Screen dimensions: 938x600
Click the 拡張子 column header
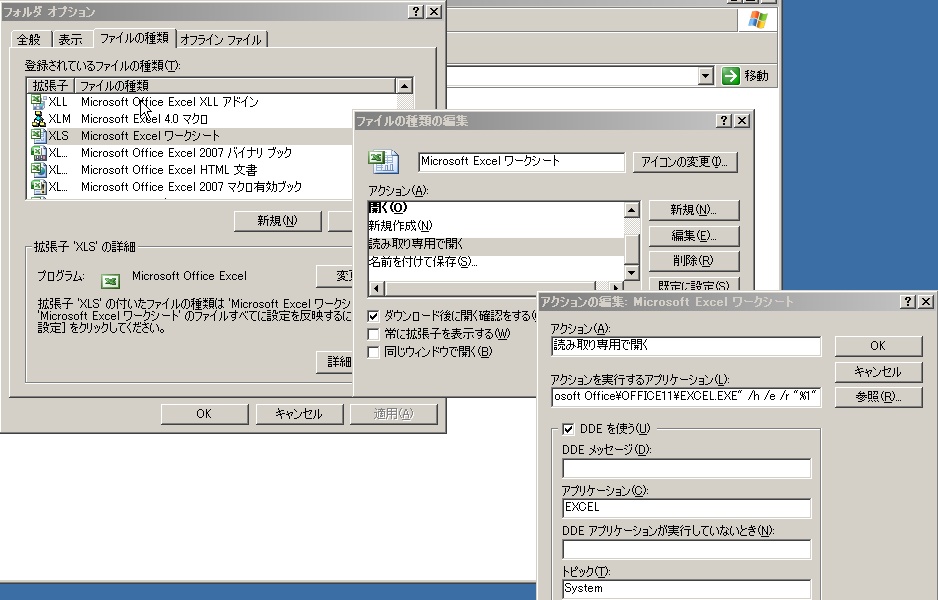pos(50,86)
